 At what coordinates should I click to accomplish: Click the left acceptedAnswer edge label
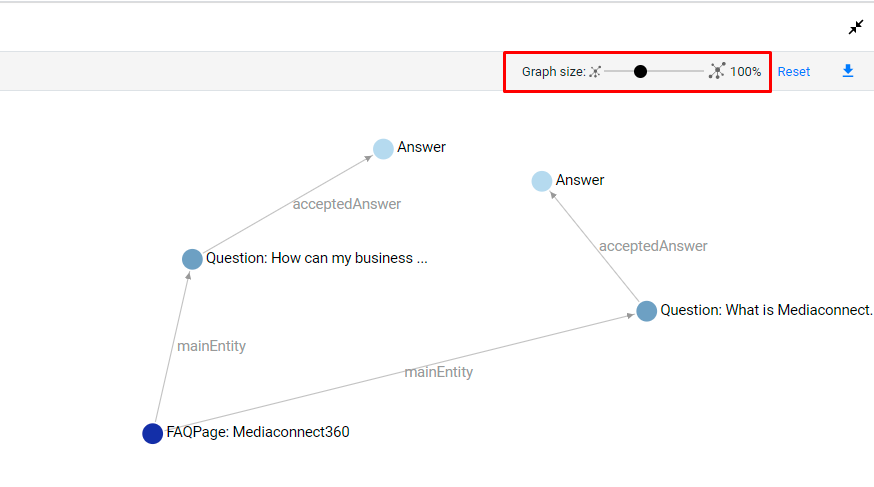coord(347,204)
